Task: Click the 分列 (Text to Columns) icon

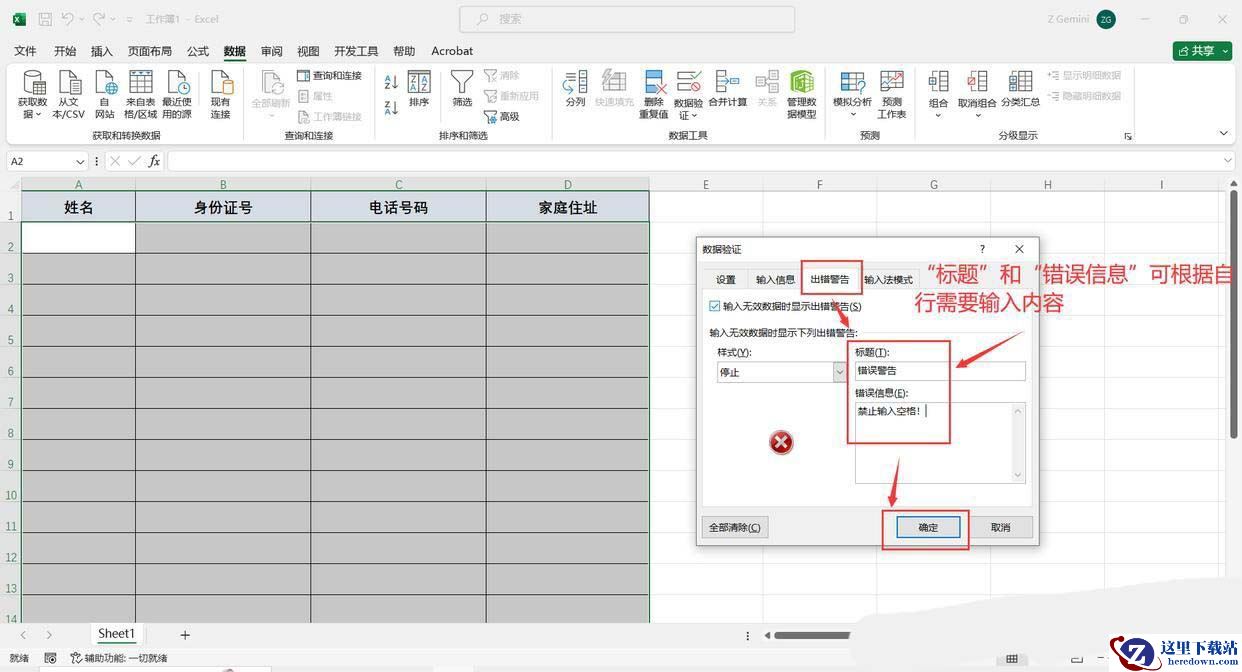Action: click(x=575, y=90)
